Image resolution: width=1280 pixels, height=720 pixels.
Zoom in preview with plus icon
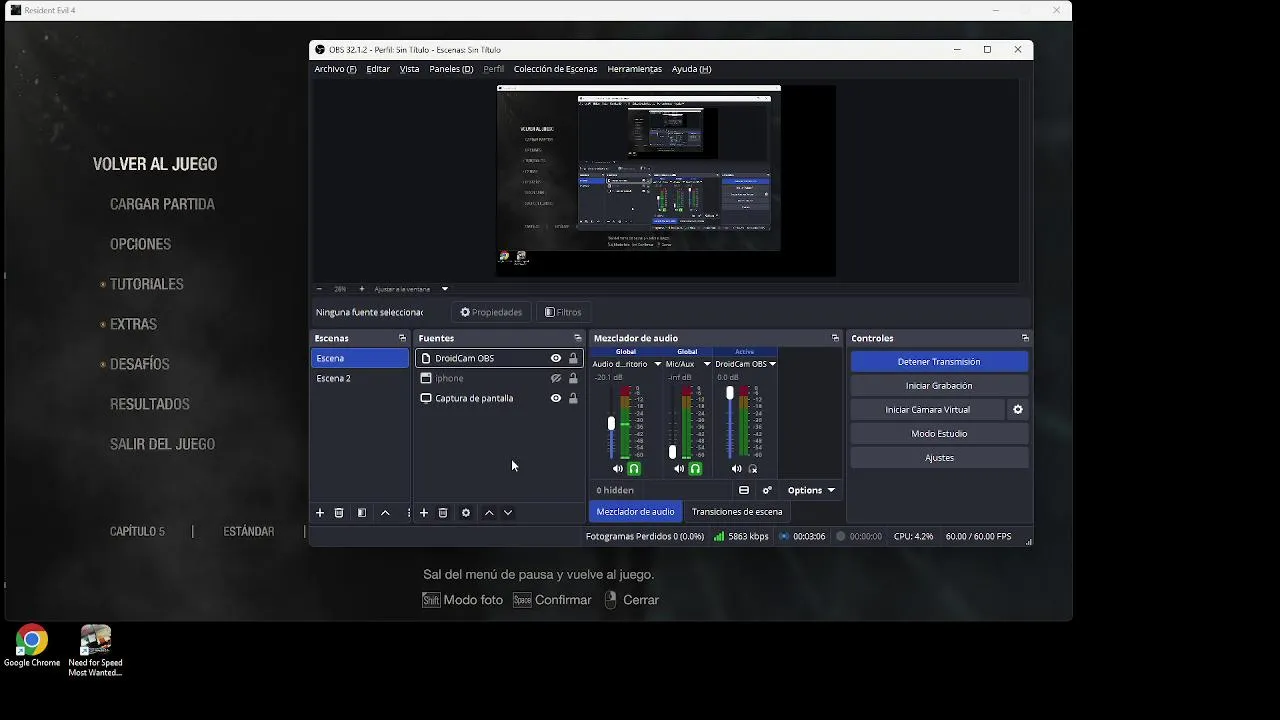[x=362, y=289]
